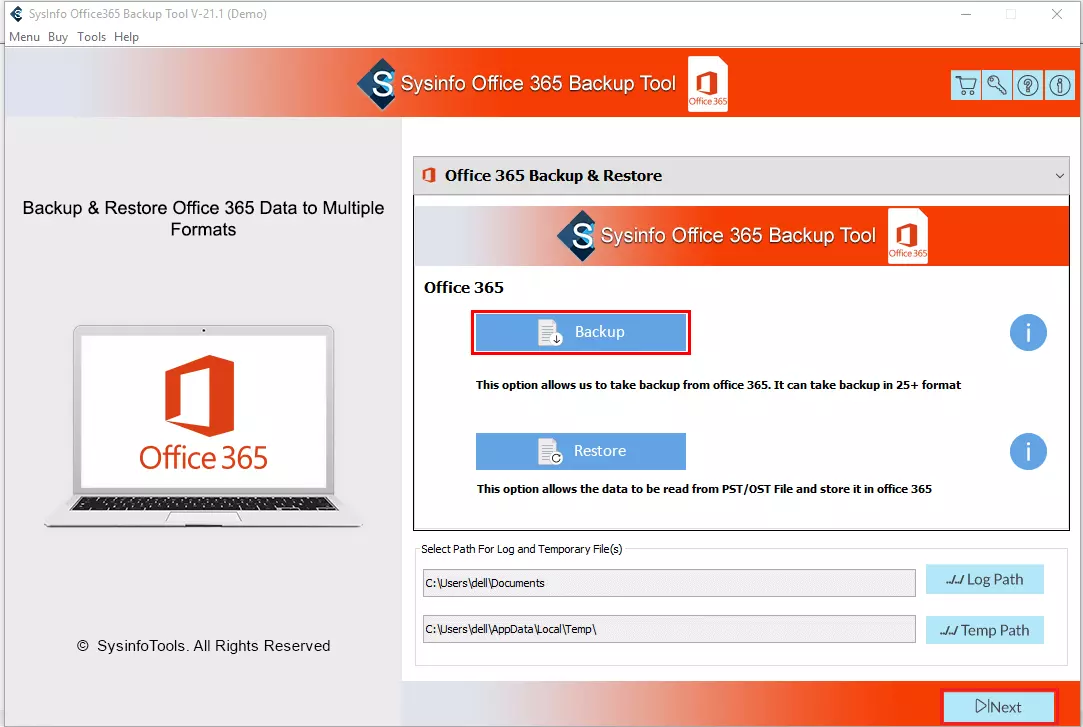Open the Buy menu
The width and height of the screenshot is (1083, 727).
tap(58, 37)
